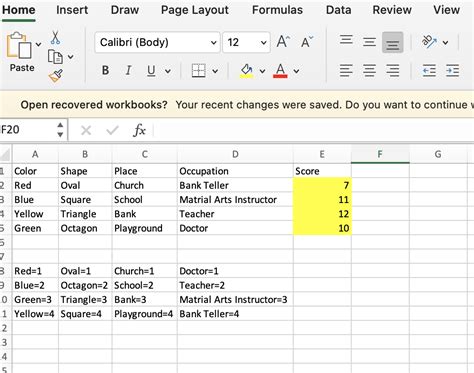
Task: Open the Formulas tab
Action: pos(277,10)
